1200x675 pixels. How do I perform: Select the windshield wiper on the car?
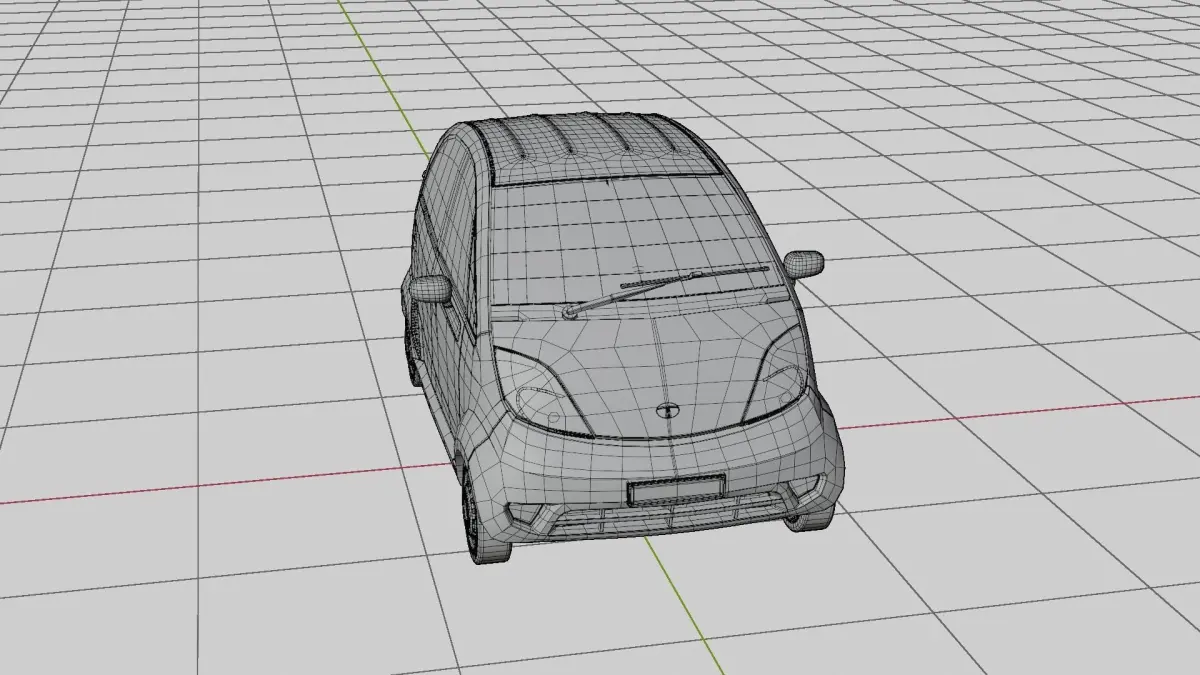(668, 291)
